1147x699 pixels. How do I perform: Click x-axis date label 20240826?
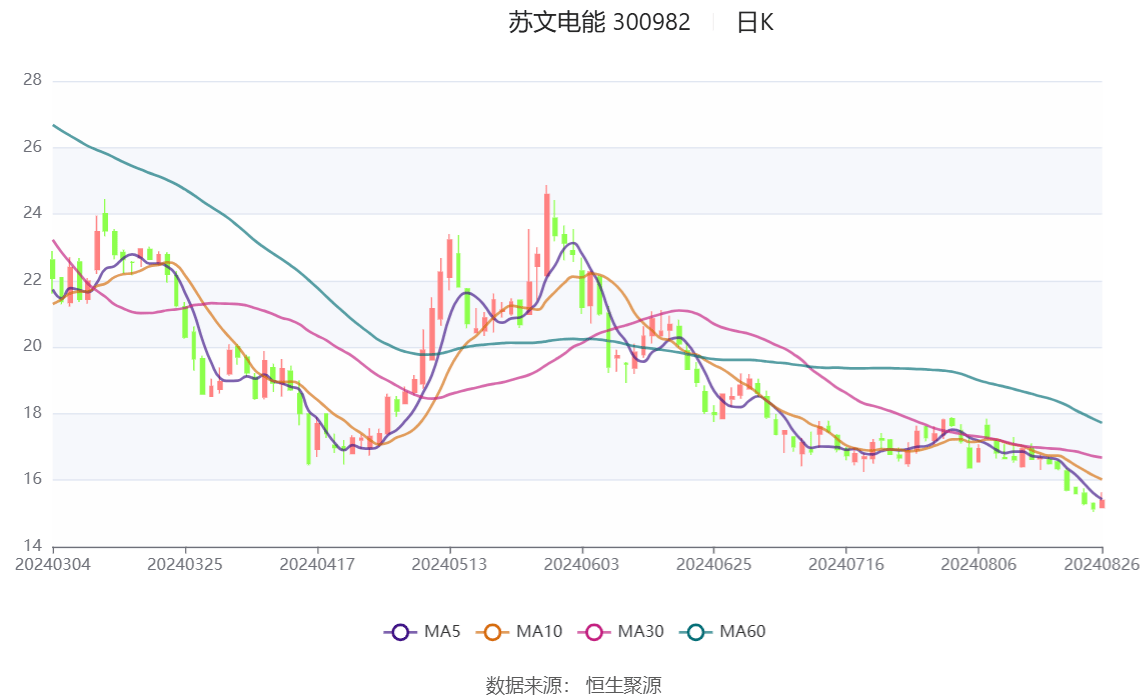[x=1102, y=564]
